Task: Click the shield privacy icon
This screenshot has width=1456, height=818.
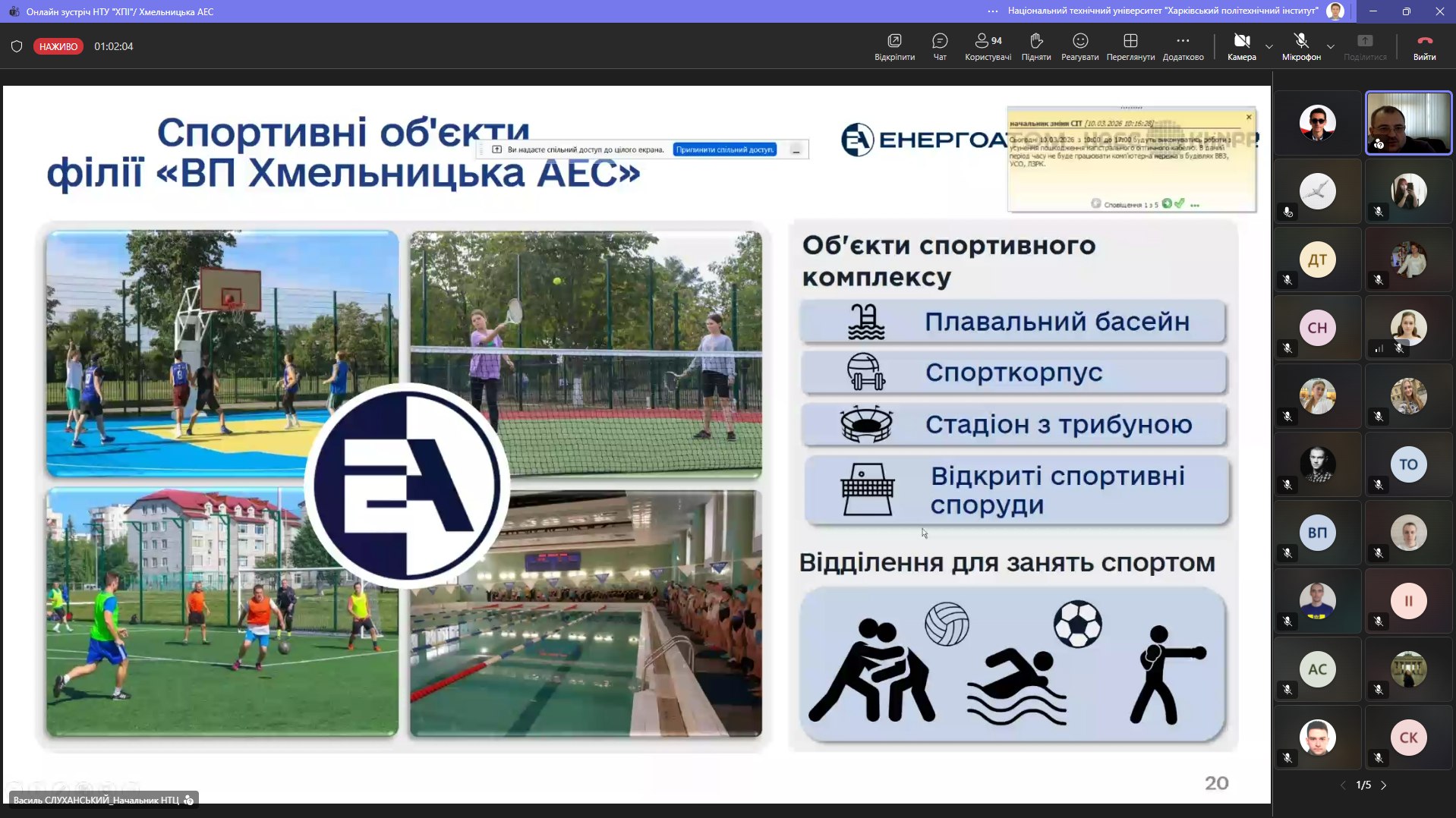Action: click(x=17, y=46)
